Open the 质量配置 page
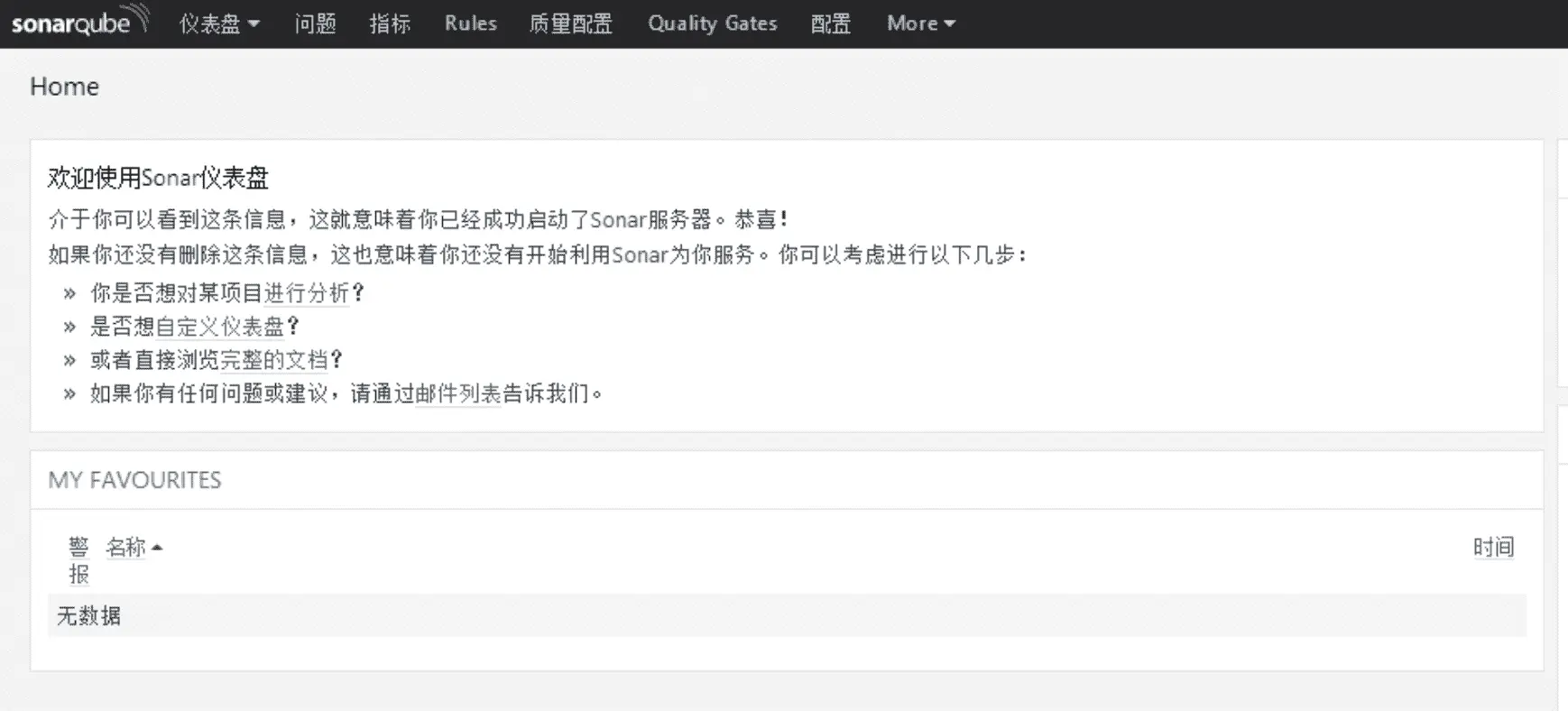Image resolution: width=1568 pixels, height=711 pixels. click(x=570, y=23)
